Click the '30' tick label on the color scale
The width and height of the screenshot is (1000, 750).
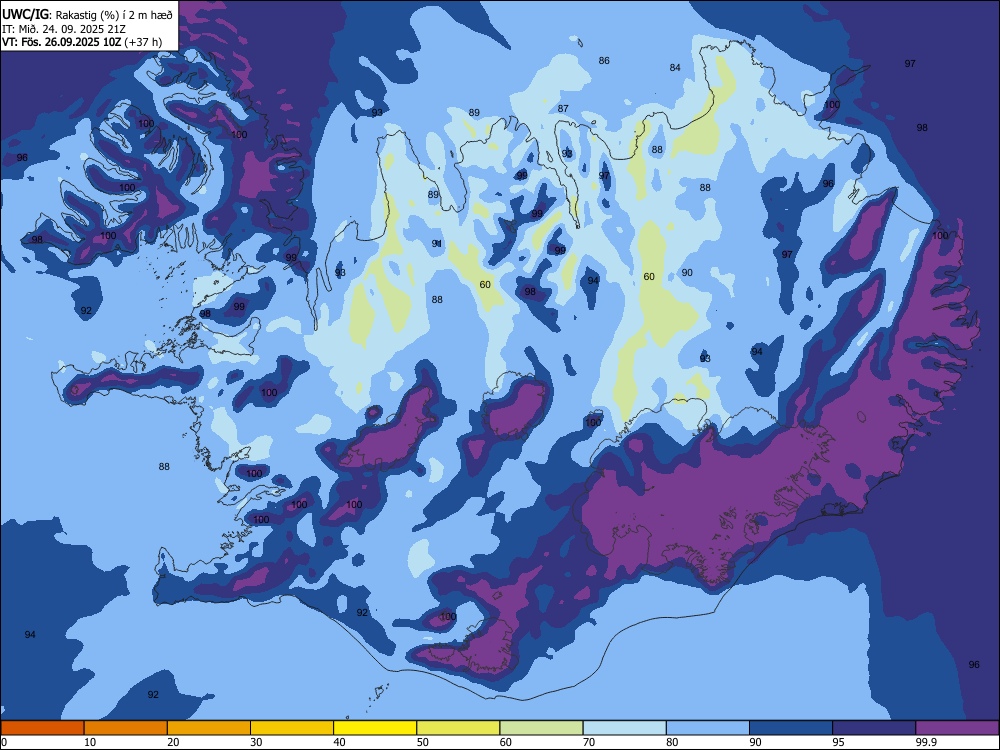[256, 742]
